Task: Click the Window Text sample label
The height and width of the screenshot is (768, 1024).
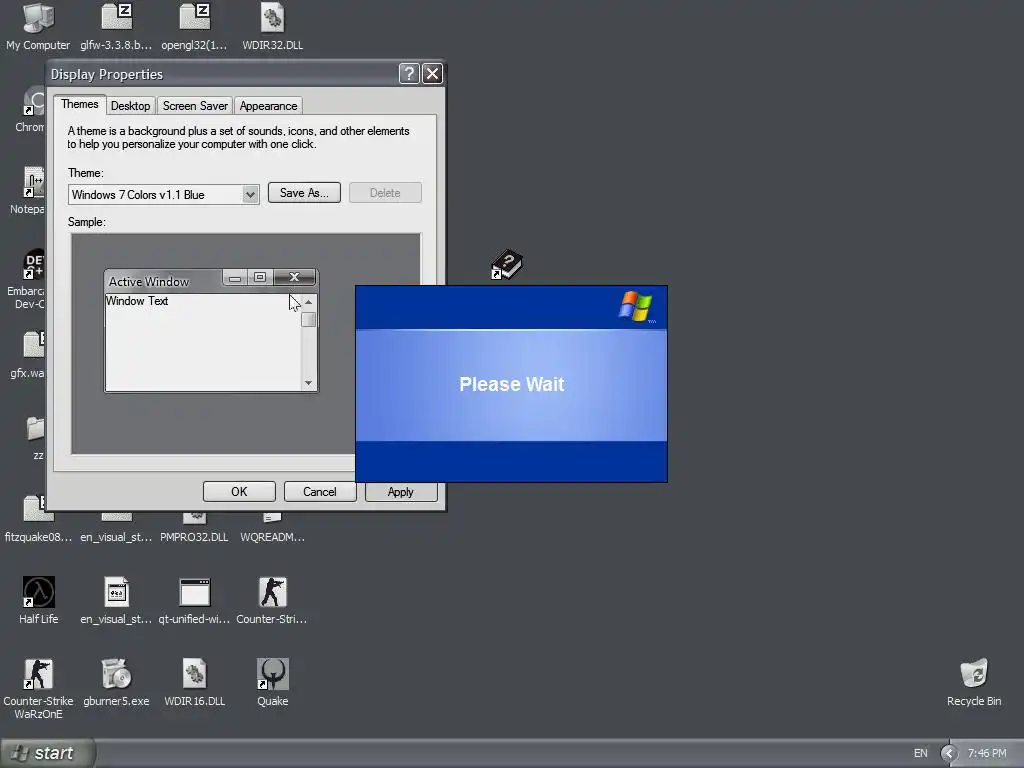Action: click(137, 301)
